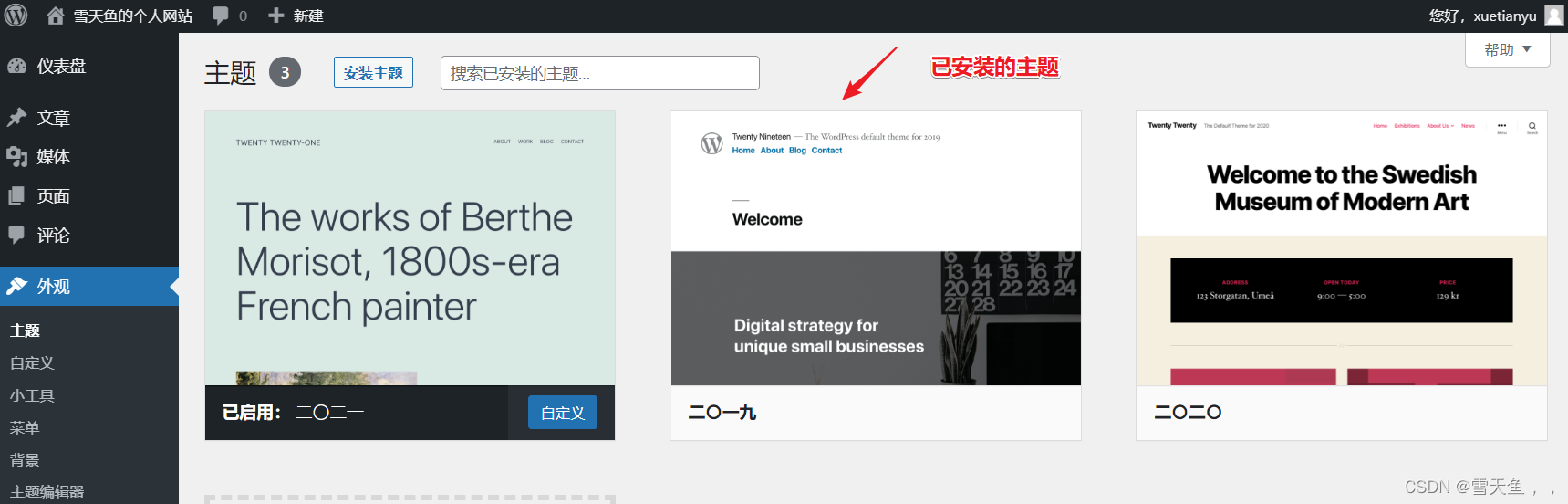Select the Twenty Nineteen theme thumbnail
This screenshot has width=1568, height=504.
(876, 248)
